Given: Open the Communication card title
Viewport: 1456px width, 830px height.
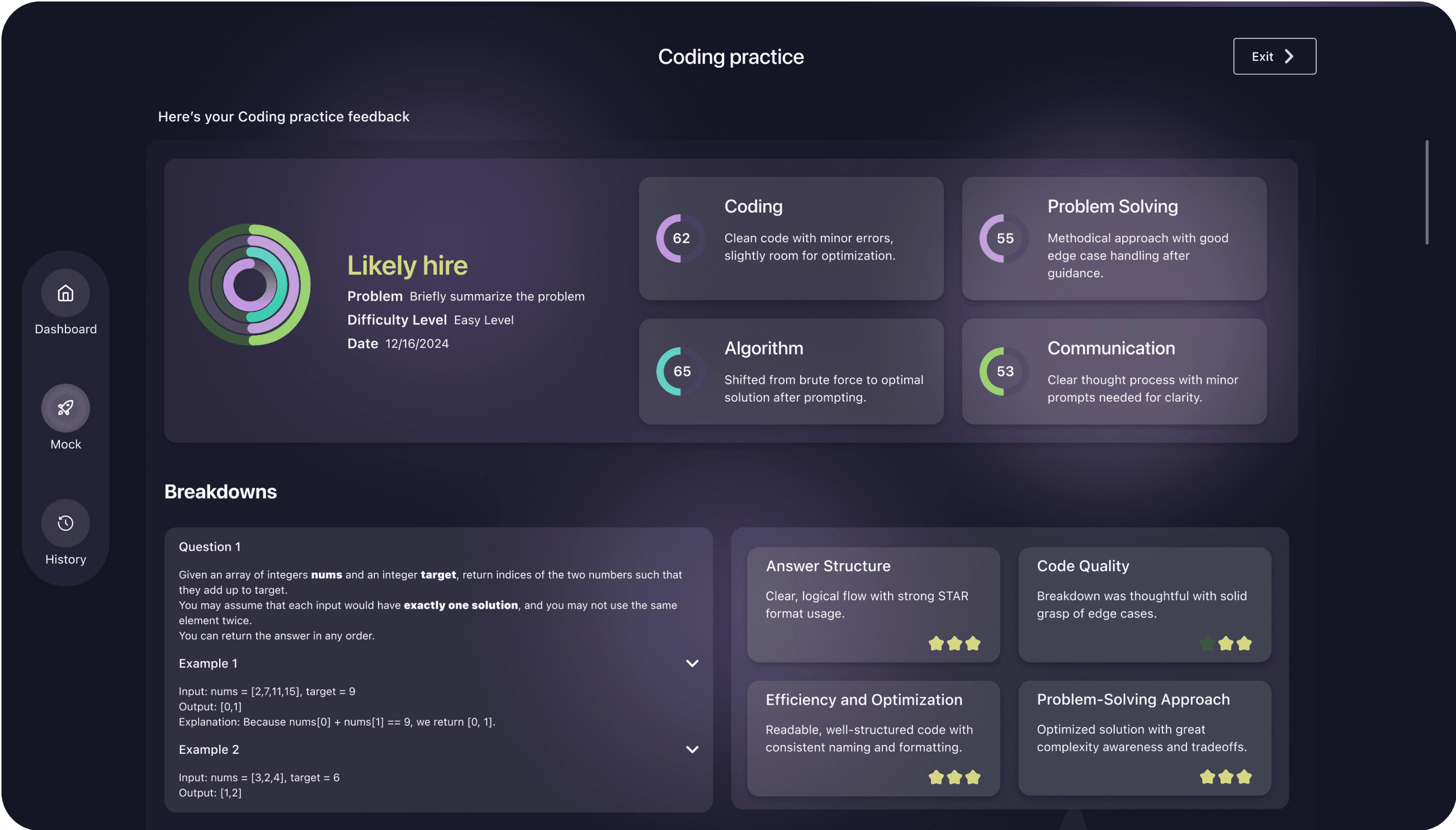Looking at the screenshot, I should [1111, 348].
